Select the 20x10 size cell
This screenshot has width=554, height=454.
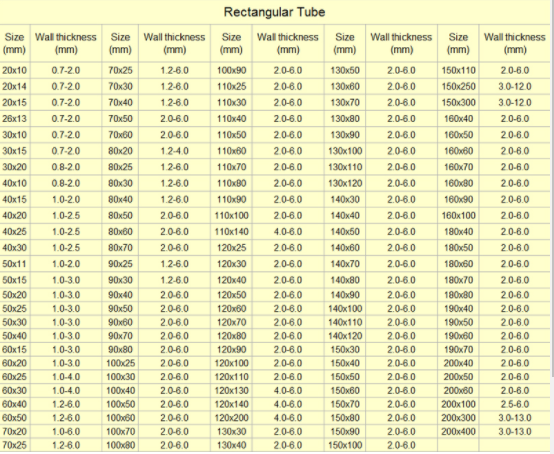pos(14,70)
